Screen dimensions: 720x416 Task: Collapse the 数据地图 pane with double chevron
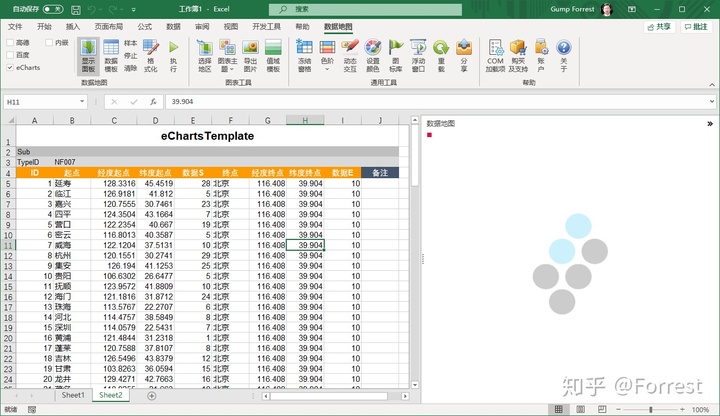(710, 124)
